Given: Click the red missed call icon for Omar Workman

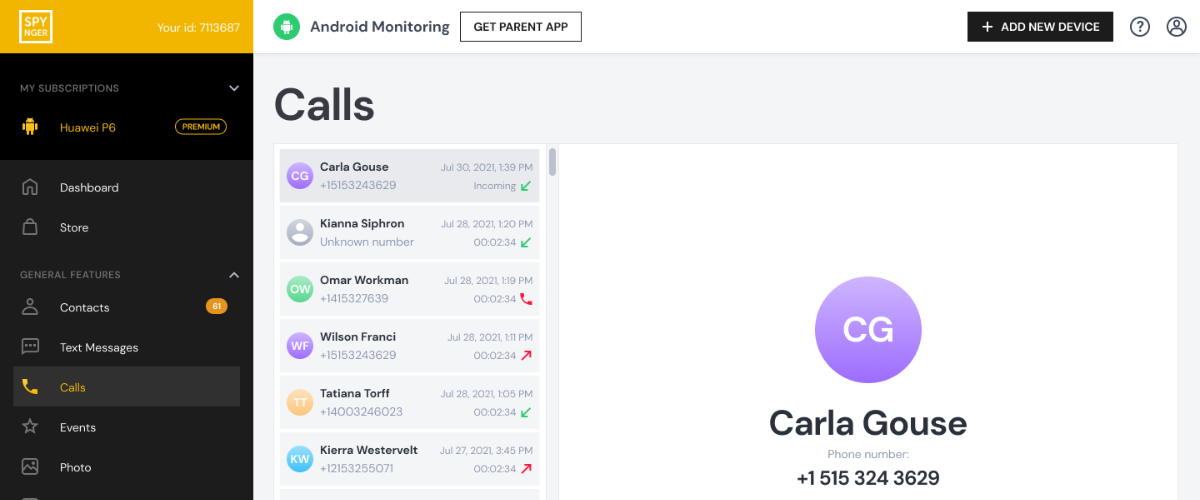Looking at the screenshot, I should click(x=526, y=299).
